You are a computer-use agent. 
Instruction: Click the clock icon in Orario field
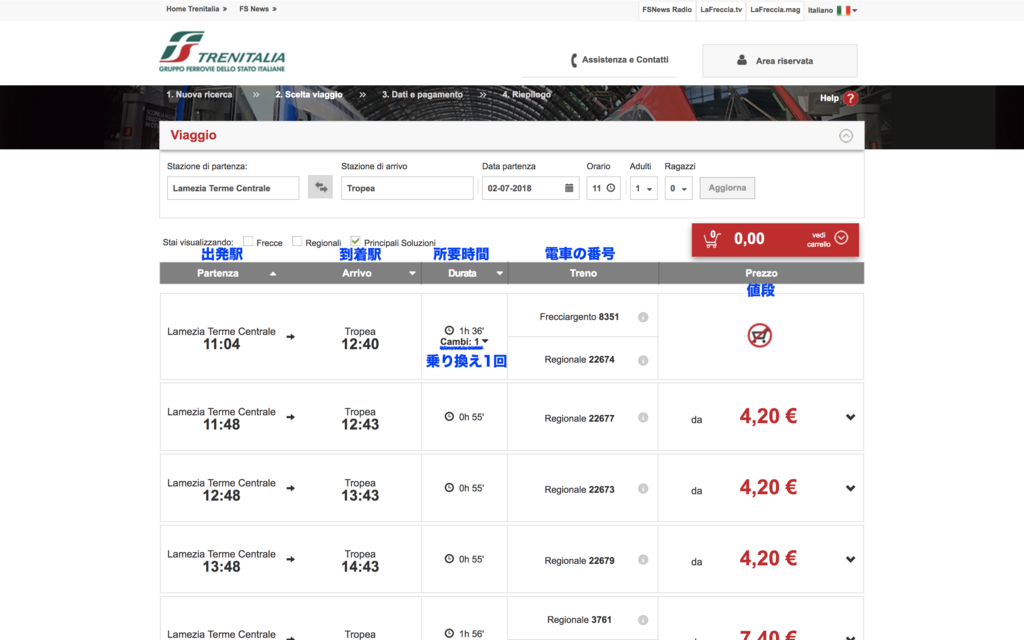pos(611,188)
